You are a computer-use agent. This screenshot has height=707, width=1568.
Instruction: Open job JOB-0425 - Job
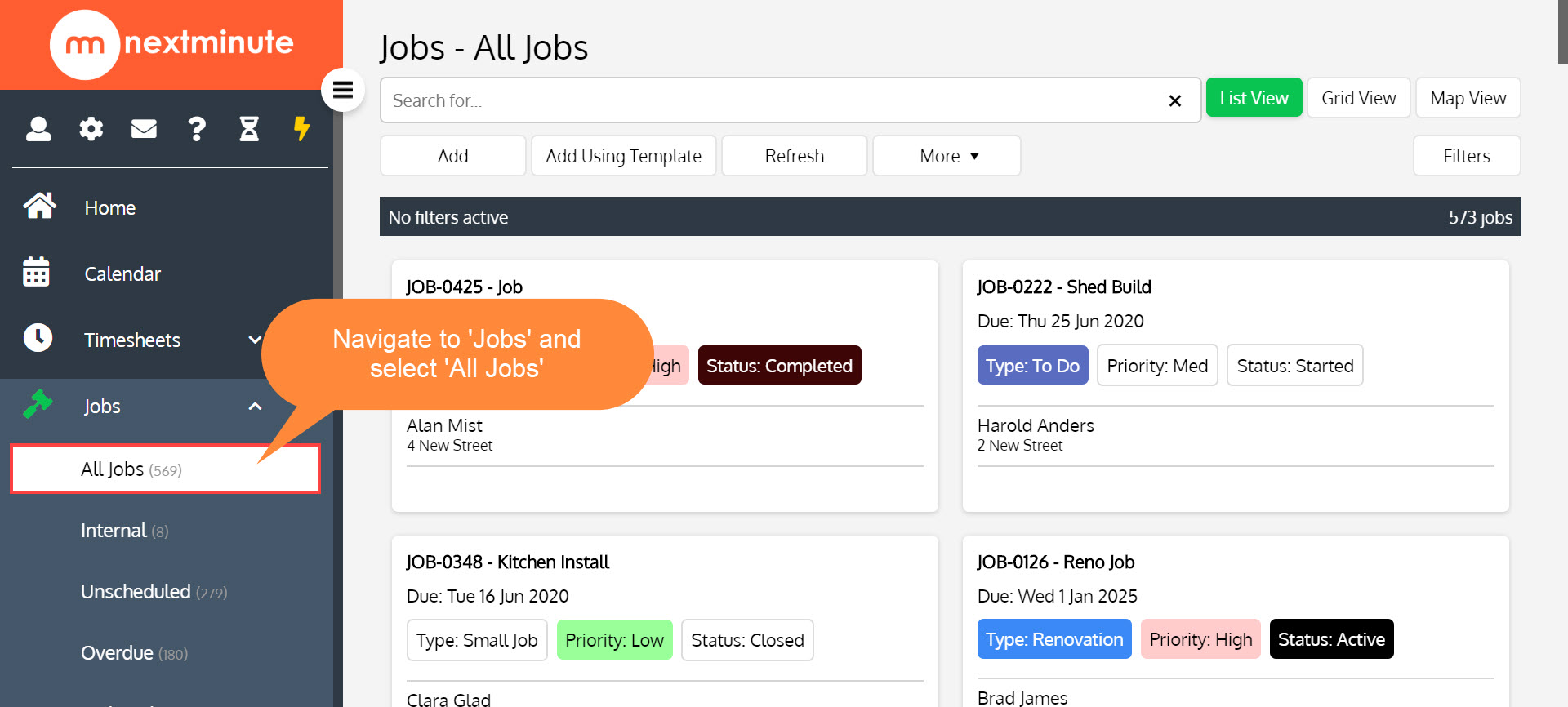465,287
